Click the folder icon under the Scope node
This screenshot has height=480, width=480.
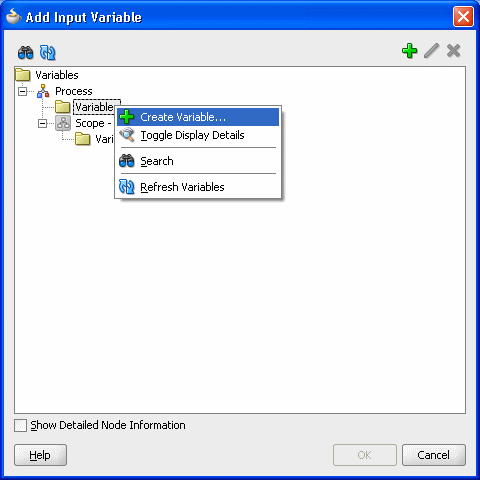click(83, 139)
